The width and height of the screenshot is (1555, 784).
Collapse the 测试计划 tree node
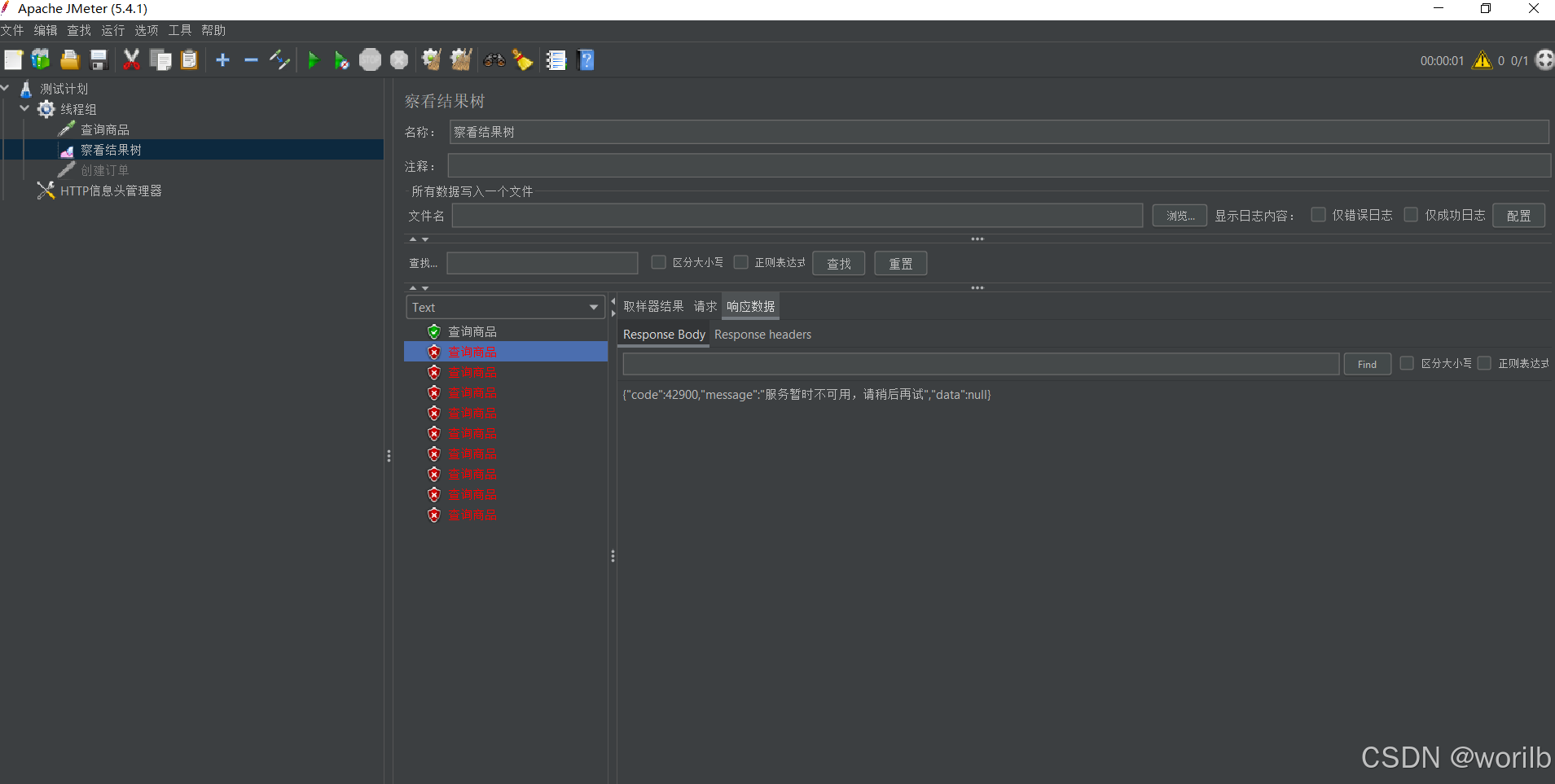tap(6, 88)
